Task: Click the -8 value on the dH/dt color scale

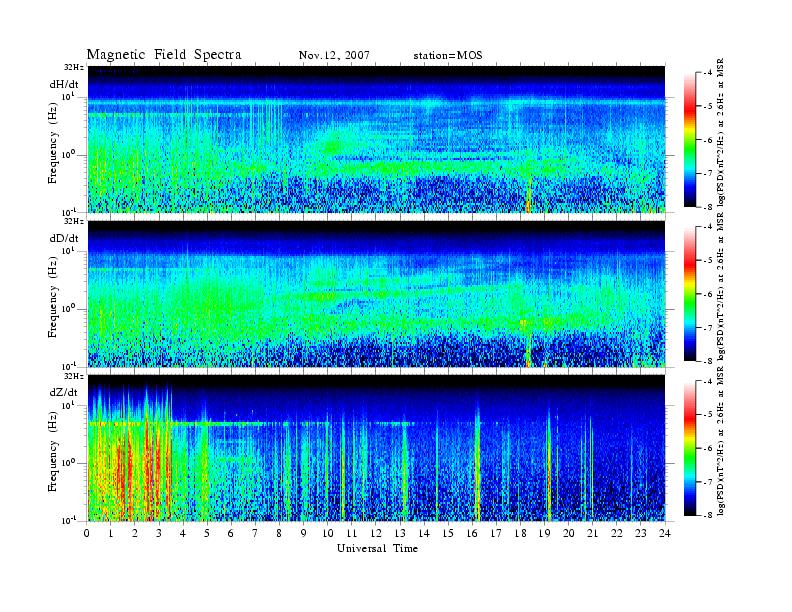Action: (709, 207)
